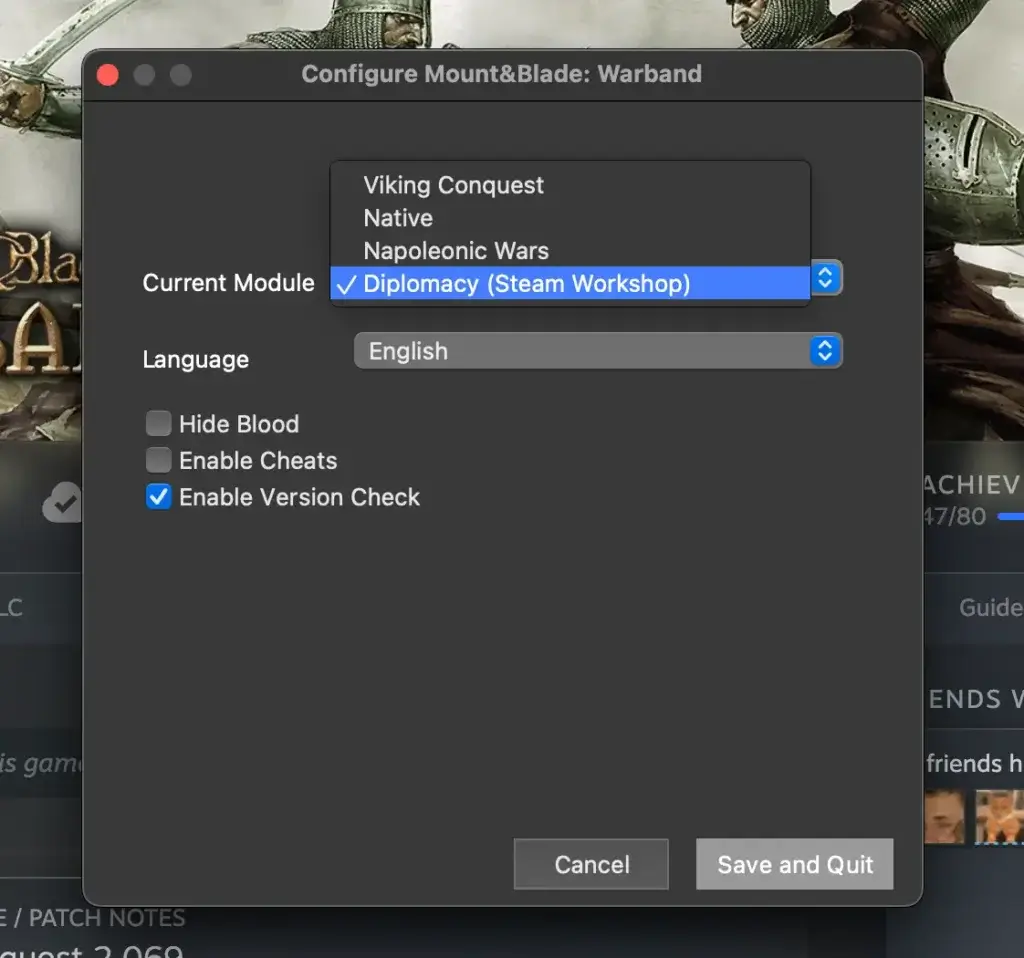This screenshot has width=1024, height=958.
Task: Tick the Enable Cheats checkbox
Action: pos(158,460)
